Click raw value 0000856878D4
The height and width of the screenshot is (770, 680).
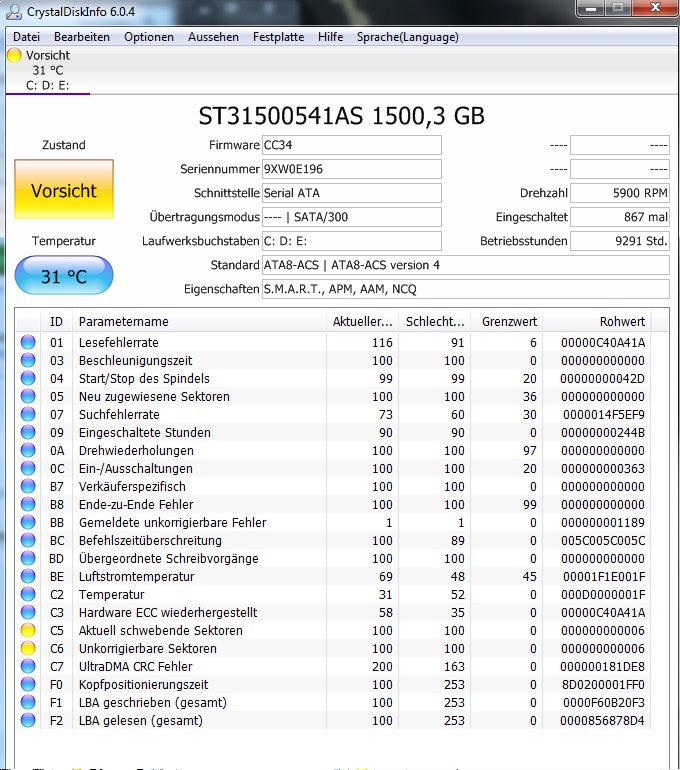coord(602,720)
